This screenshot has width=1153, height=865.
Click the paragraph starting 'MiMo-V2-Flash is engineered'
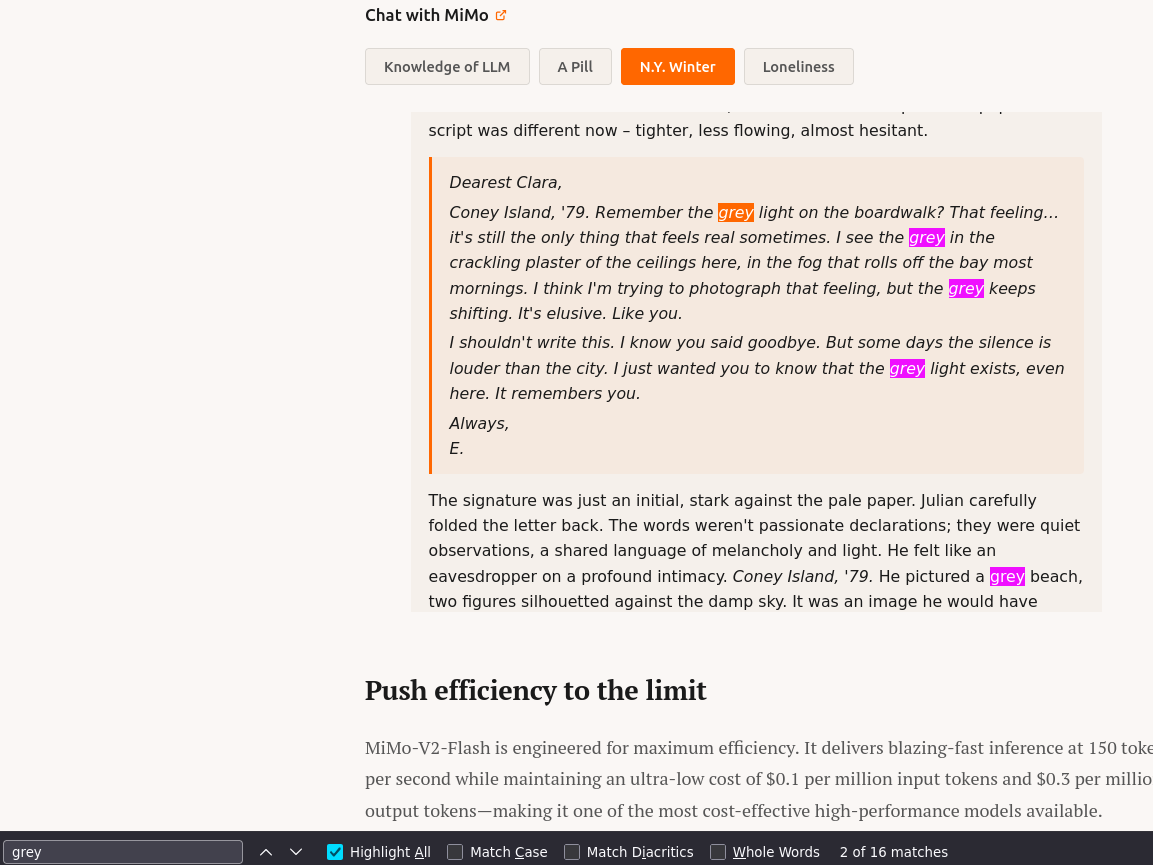[759, 780]
